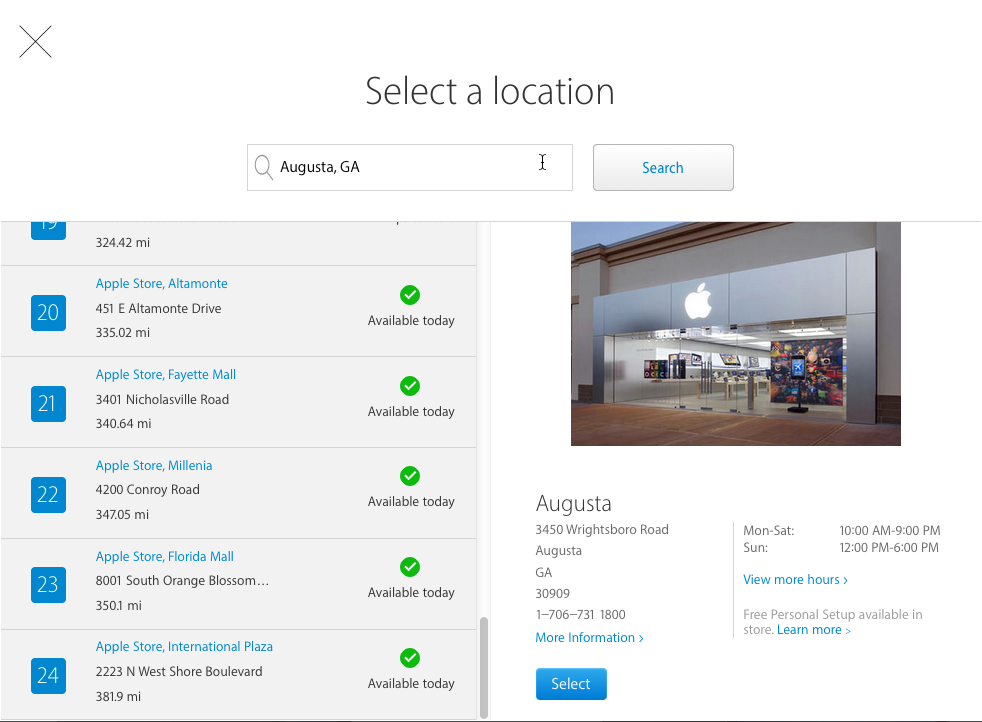Click 451 E Altamonte Drive address
Image resolution: width=982 pixels, height=722 pixels.
[x=158, y=308]
